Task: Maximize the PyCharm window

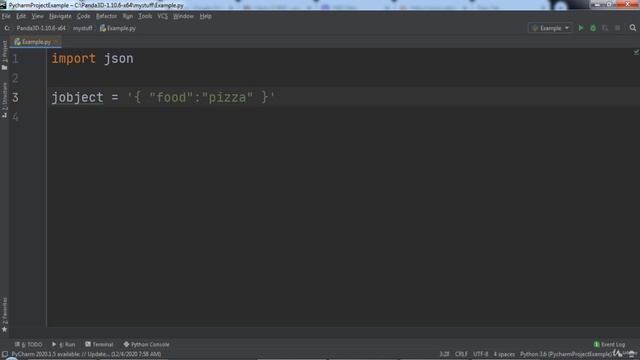Action: tap(609, 4)
